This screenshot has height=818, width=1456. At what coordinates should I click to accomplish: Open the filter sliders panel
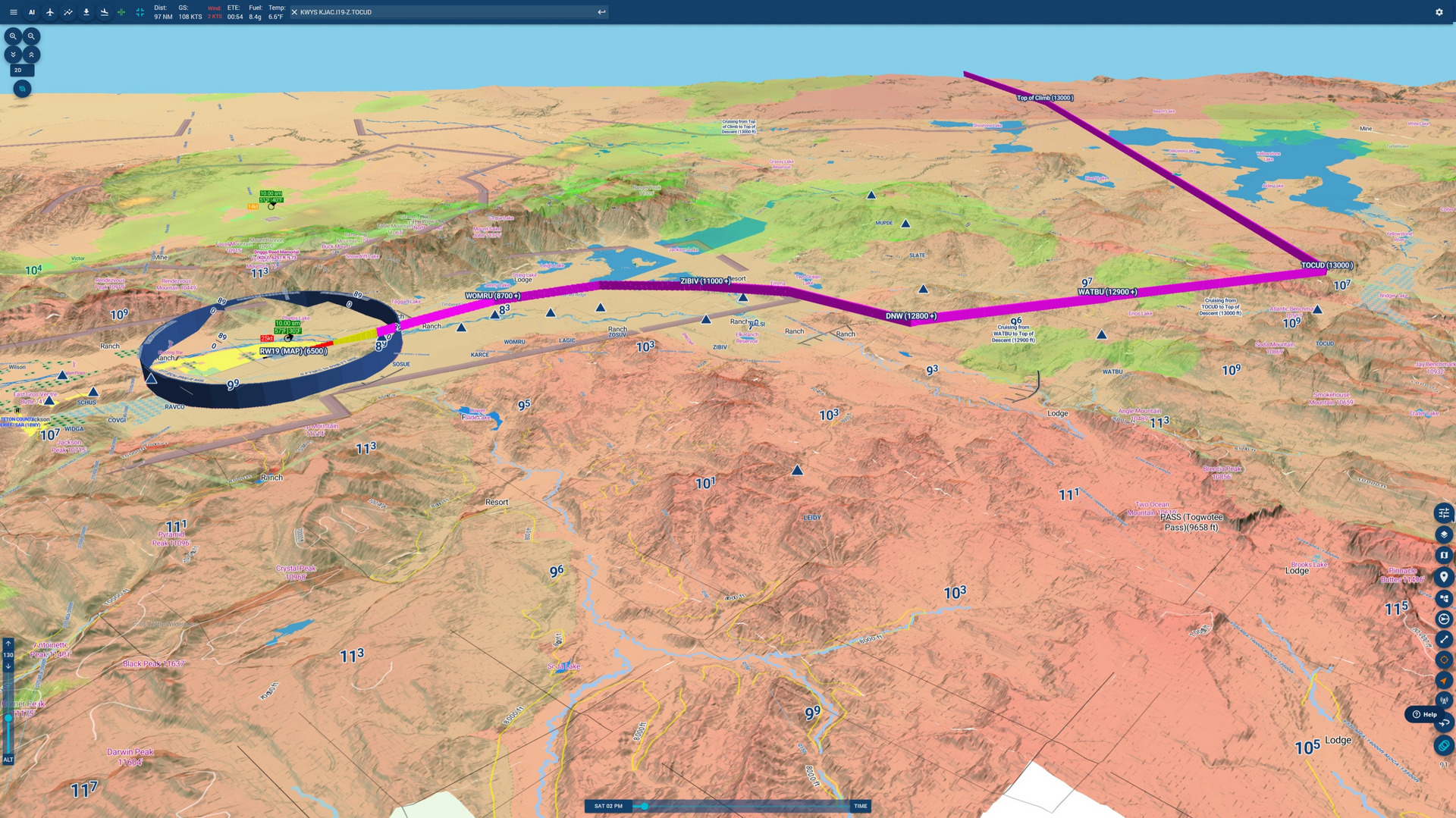[x=1443, y=513]
